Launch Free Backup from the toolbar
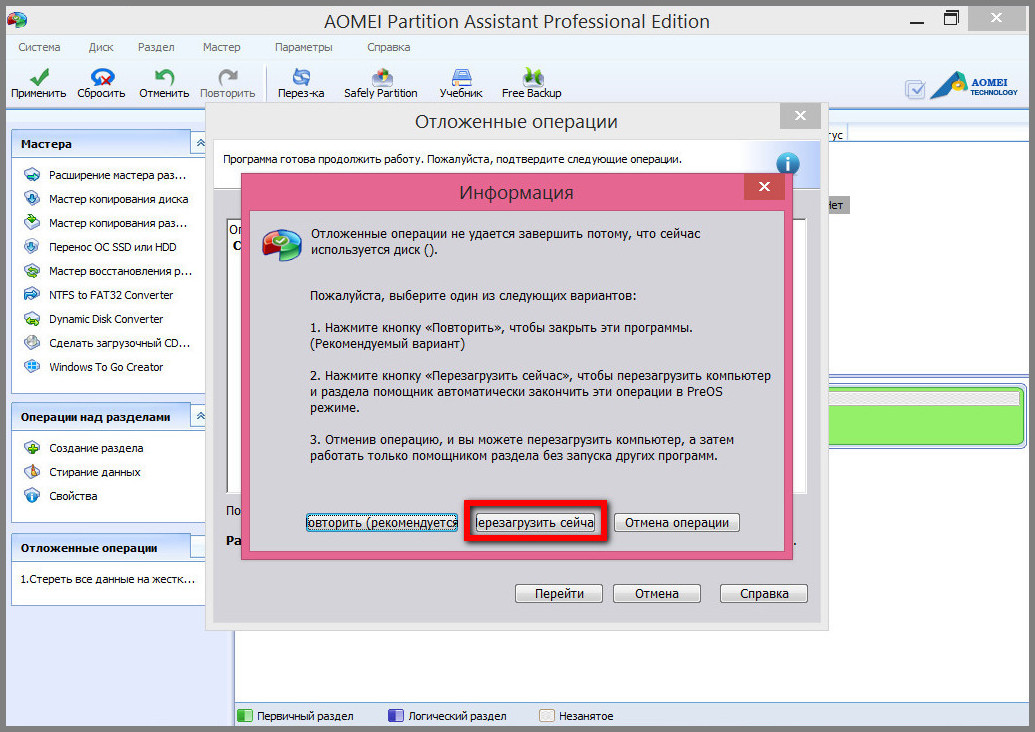Image resolution: width=1035 pixels, height=732 pixels. click(531, 83)
